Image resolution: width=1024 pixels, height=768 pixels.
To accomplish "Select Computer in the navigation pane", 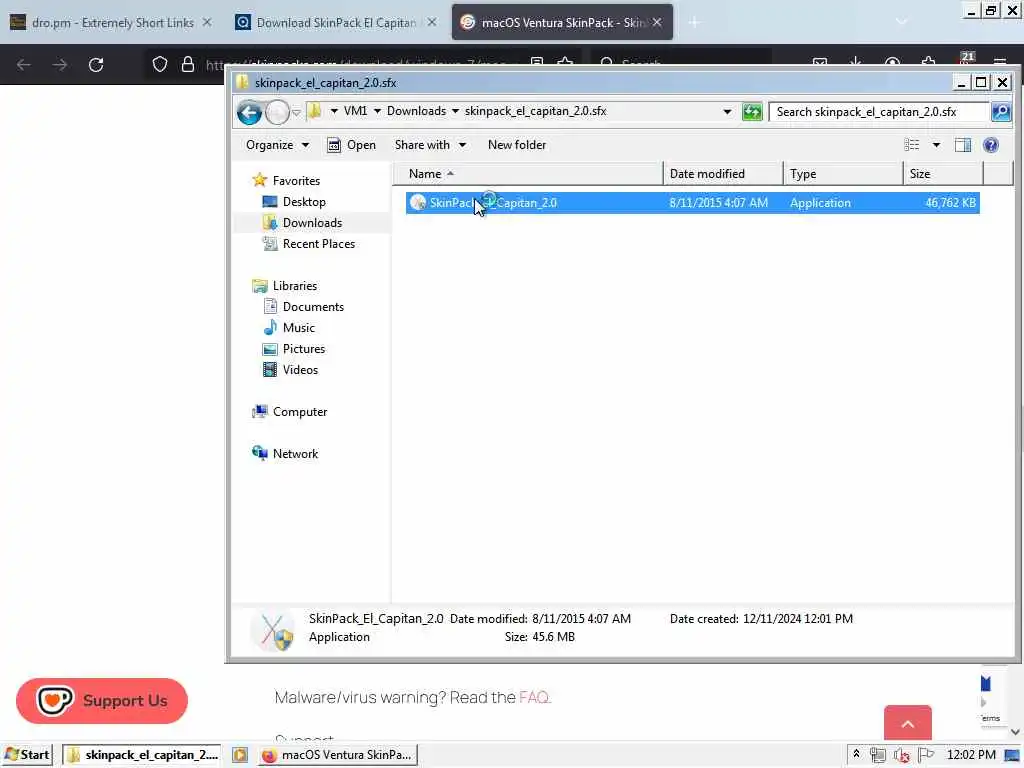I will pyautogui.click(x=300, y=412).
